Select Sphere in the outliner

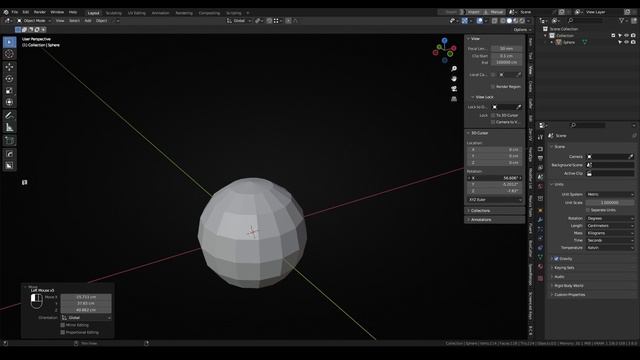(x=569, y=42)
